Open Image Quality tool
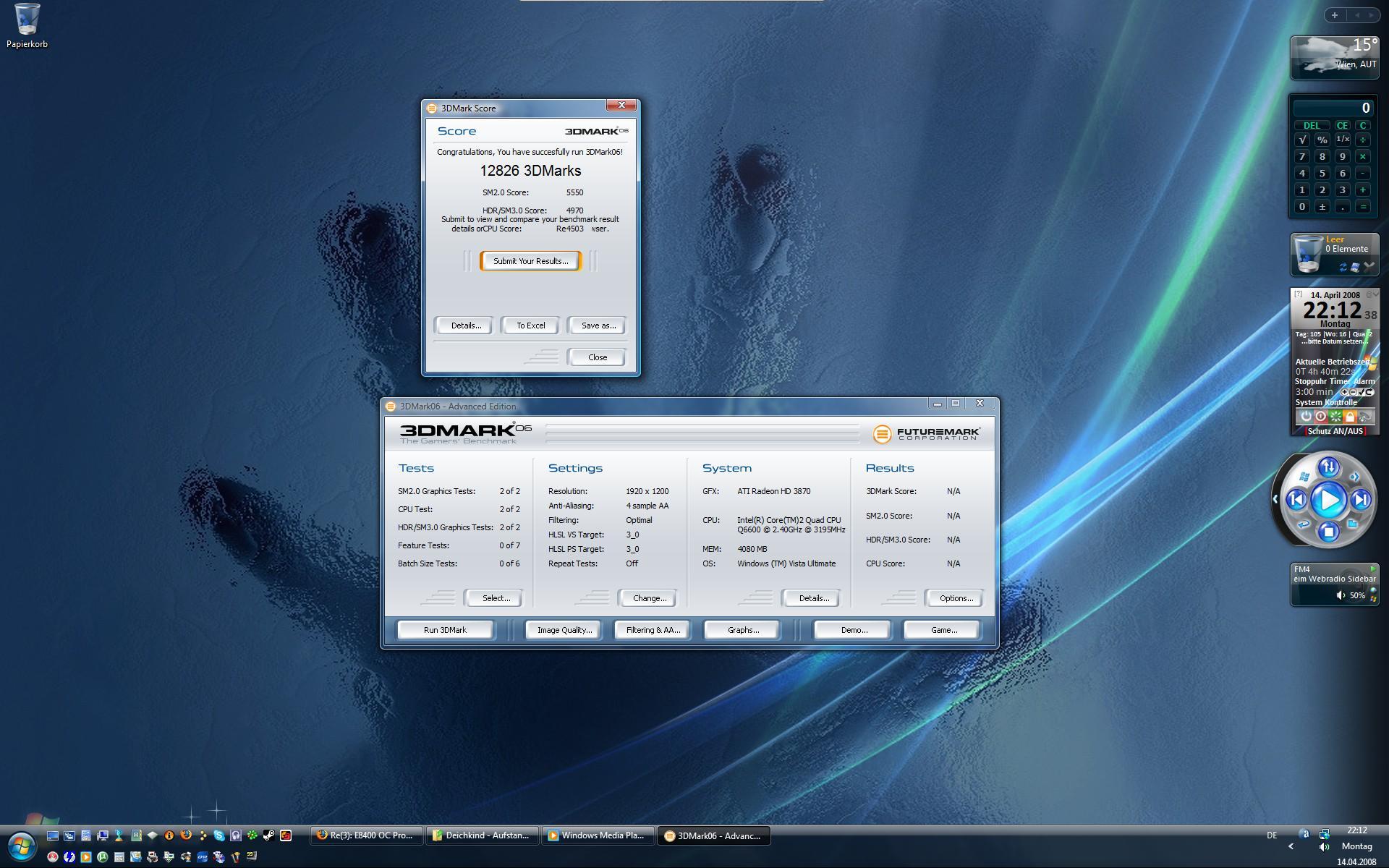This screenshot has height=868, width=1389. tap(564, 630)
